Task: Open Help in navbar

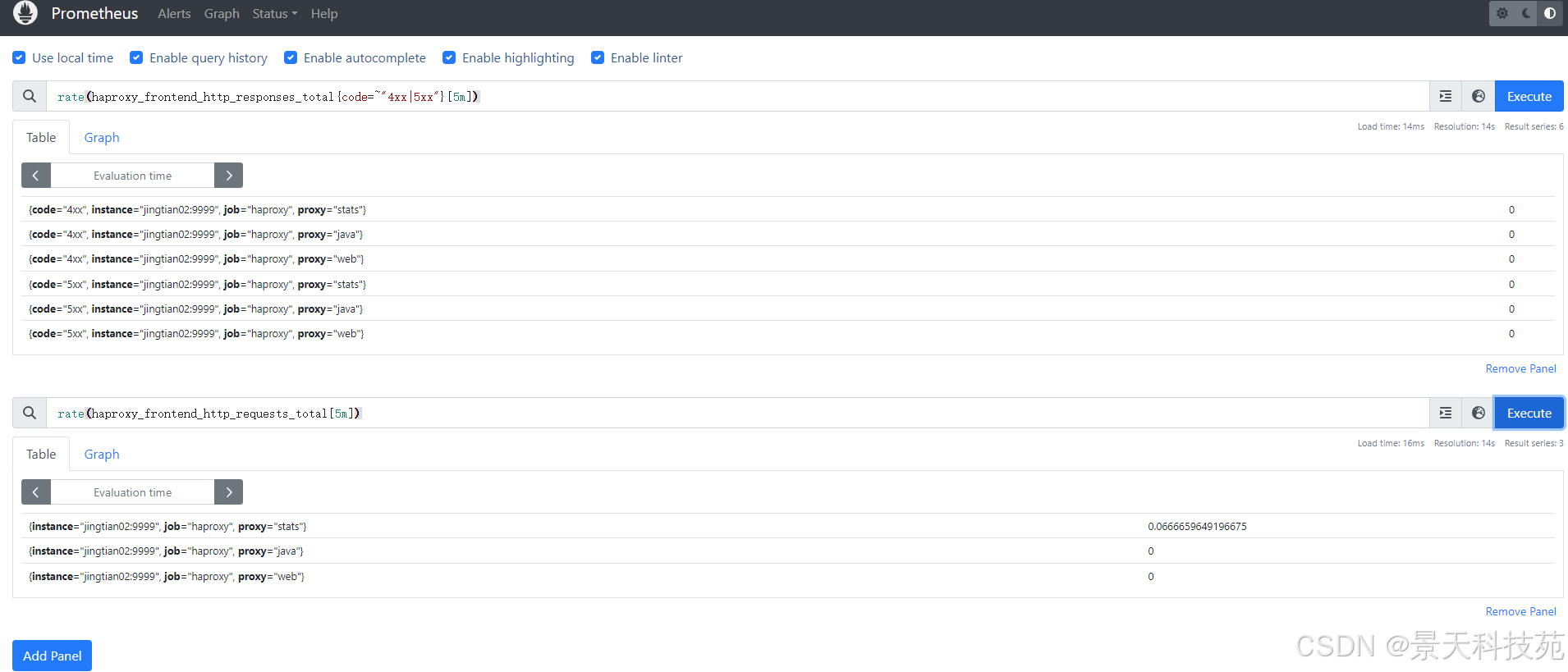Action: (x=324, y=14)
